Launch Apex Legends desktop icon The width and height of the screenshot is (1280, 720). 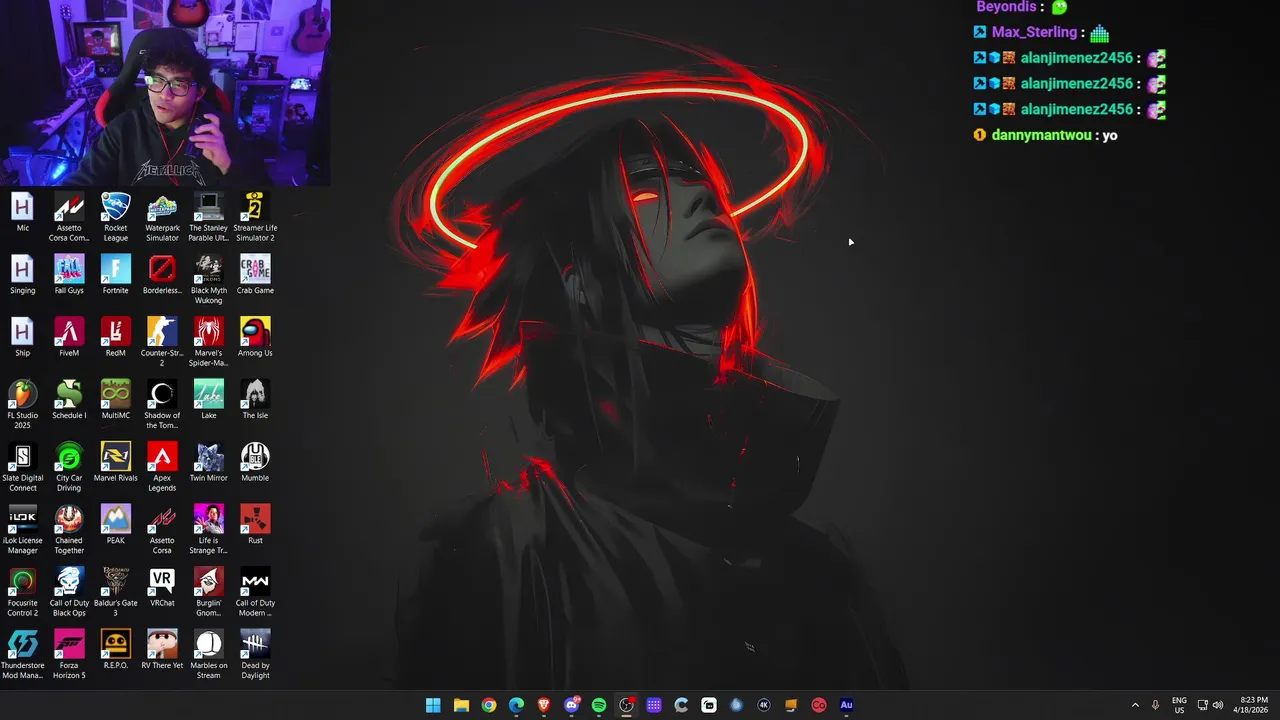pos(162,468)
